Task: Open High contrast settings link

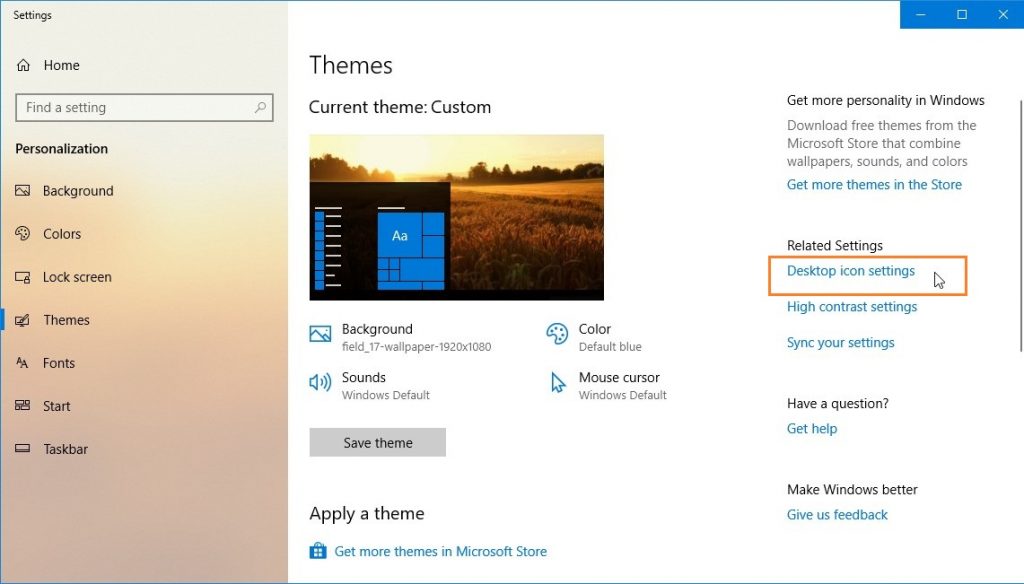Action: click(852, 306)
